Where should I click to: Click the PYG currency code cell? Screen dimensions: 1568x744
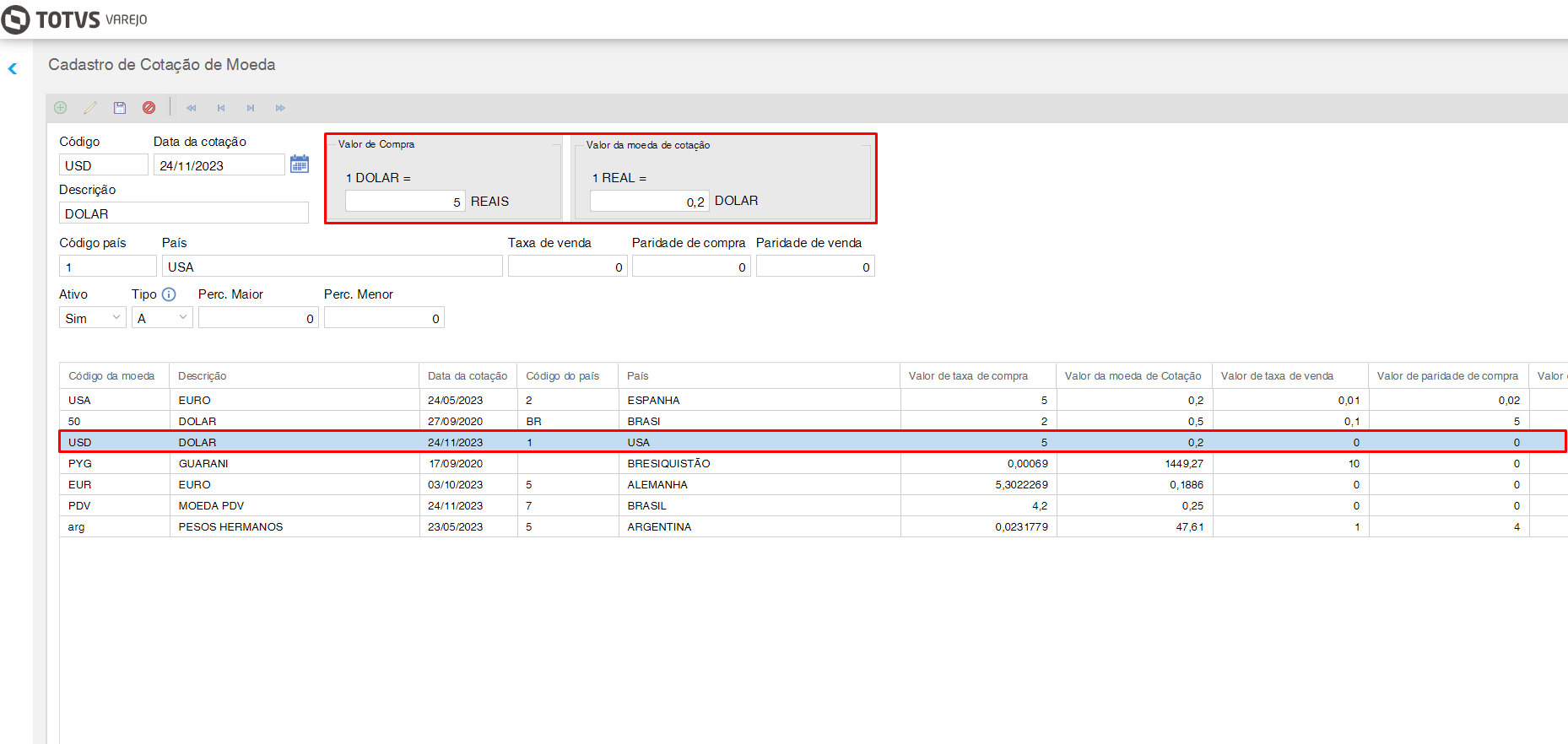(115, 463)
